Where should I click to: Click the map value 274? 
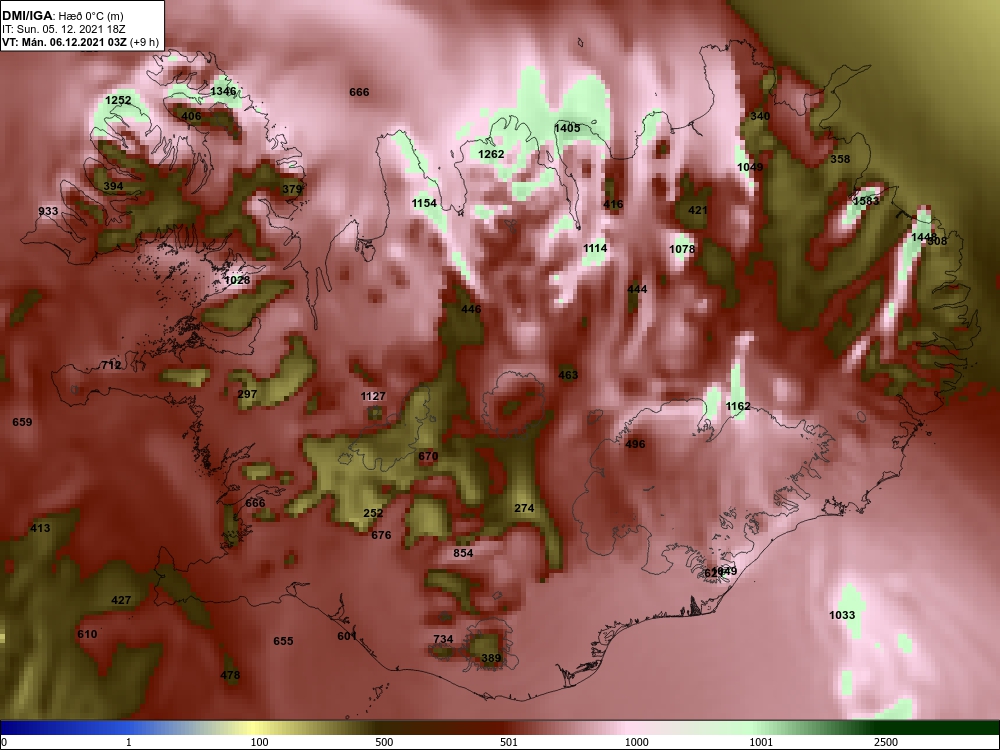point(524,508)
